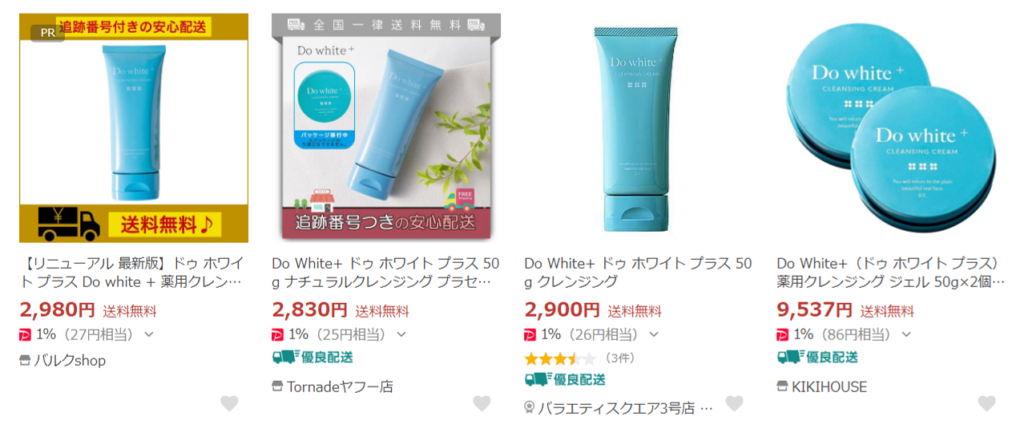Open the two-jar Do white cleansing cream thumbnail

pos(890,128)
